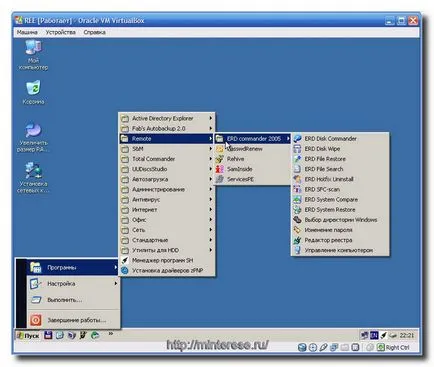
Task: Launch PasswdRenew from Remote submenu
Action: pos(253,149)
